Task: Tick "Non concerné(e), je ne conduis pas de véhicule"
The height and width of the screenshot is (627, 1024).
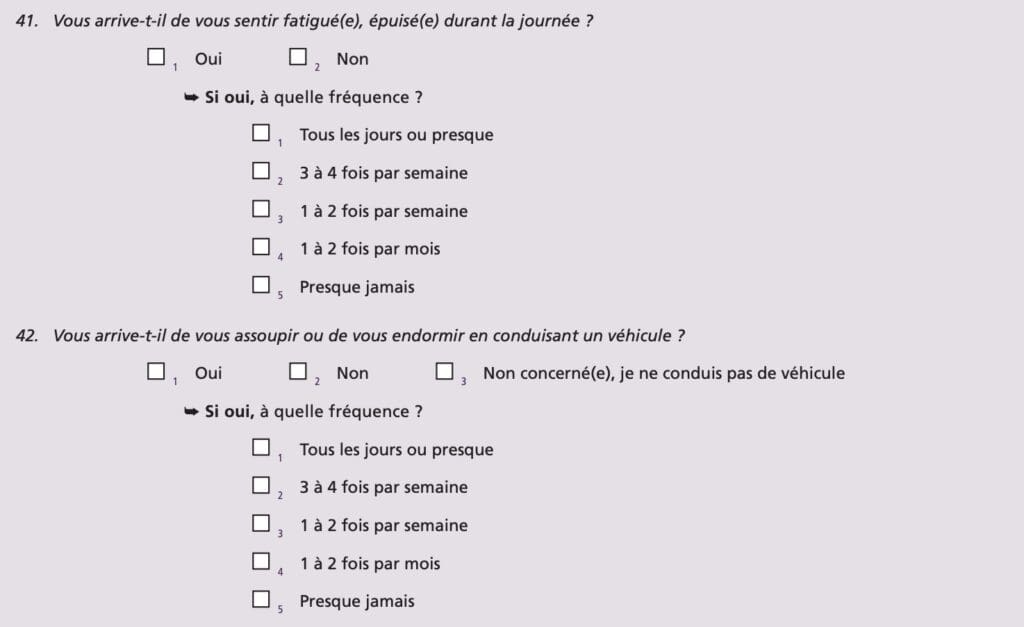Action: 445,372
